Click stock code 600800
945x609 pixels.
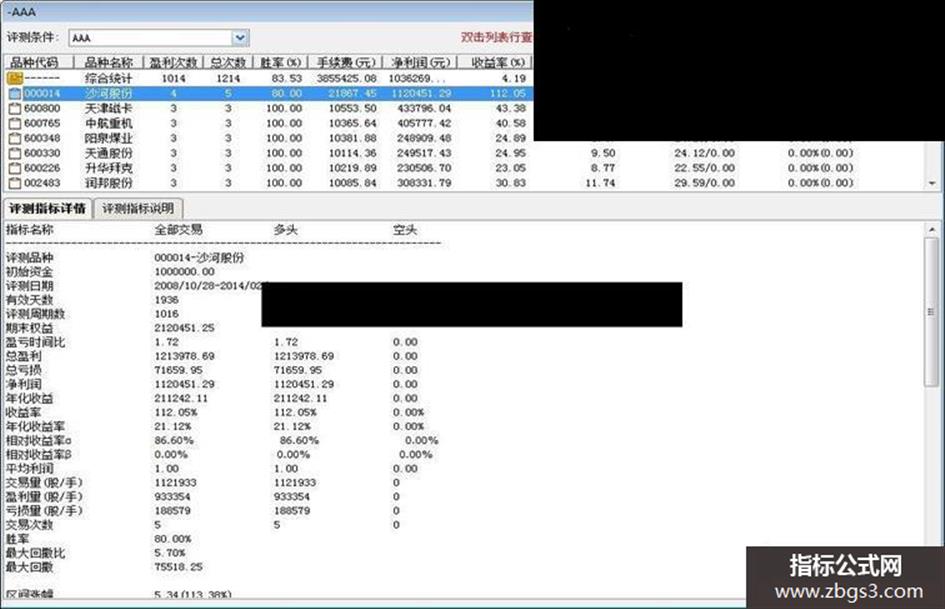[x=42, y=109]
